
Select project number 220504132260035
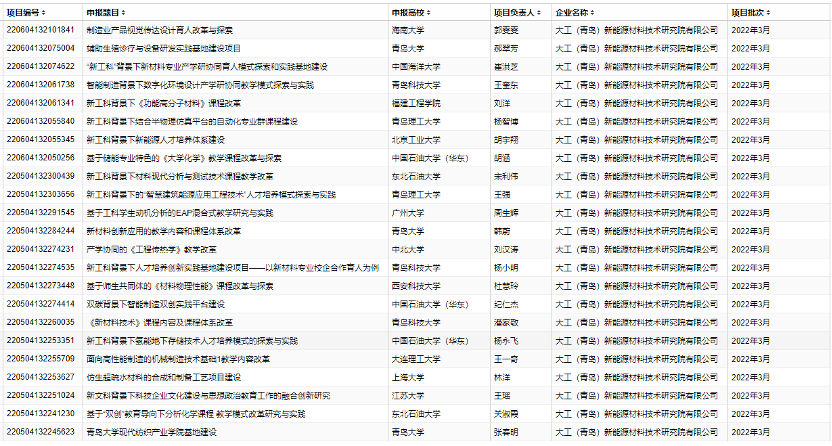tap(40, 322)
